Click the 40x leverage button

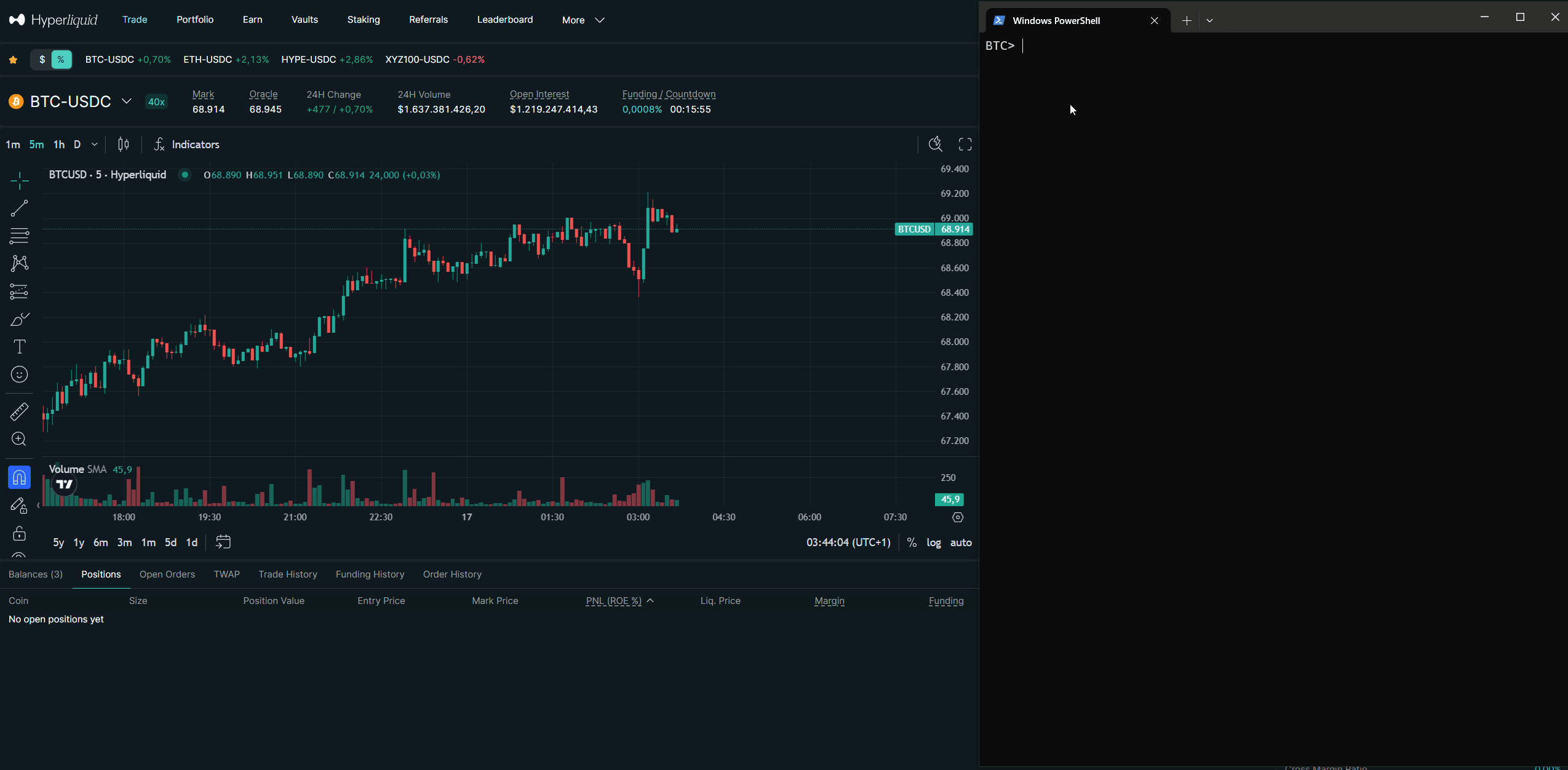pyautogui.click(x=156, y=102)
